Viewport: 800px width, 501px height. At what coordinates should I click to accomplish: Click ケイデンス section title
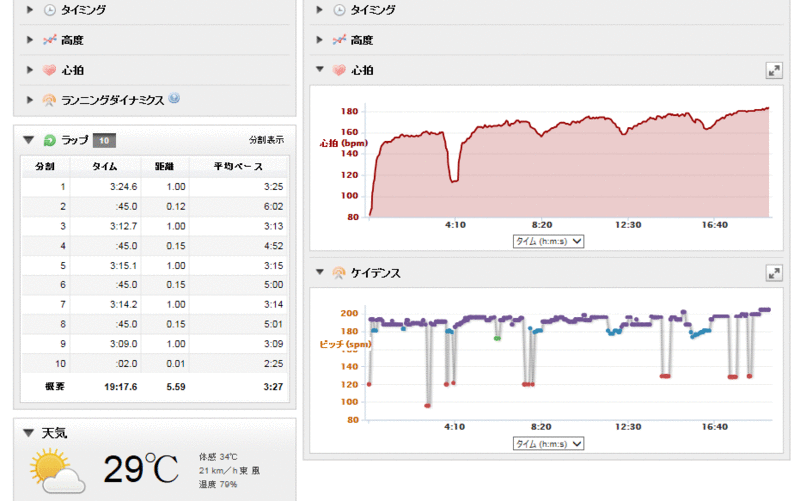[x=376, y=273]
